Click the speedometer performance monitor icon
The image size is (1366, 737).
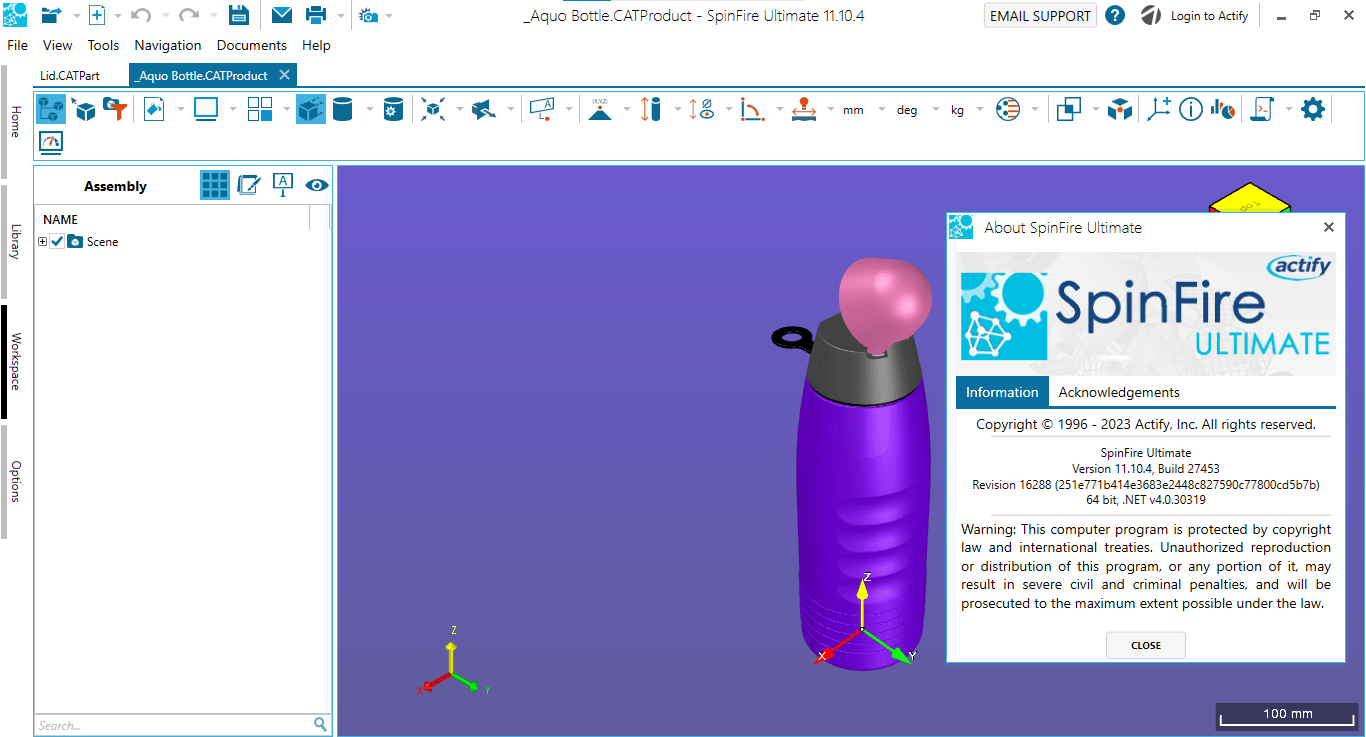pos(51,142)
